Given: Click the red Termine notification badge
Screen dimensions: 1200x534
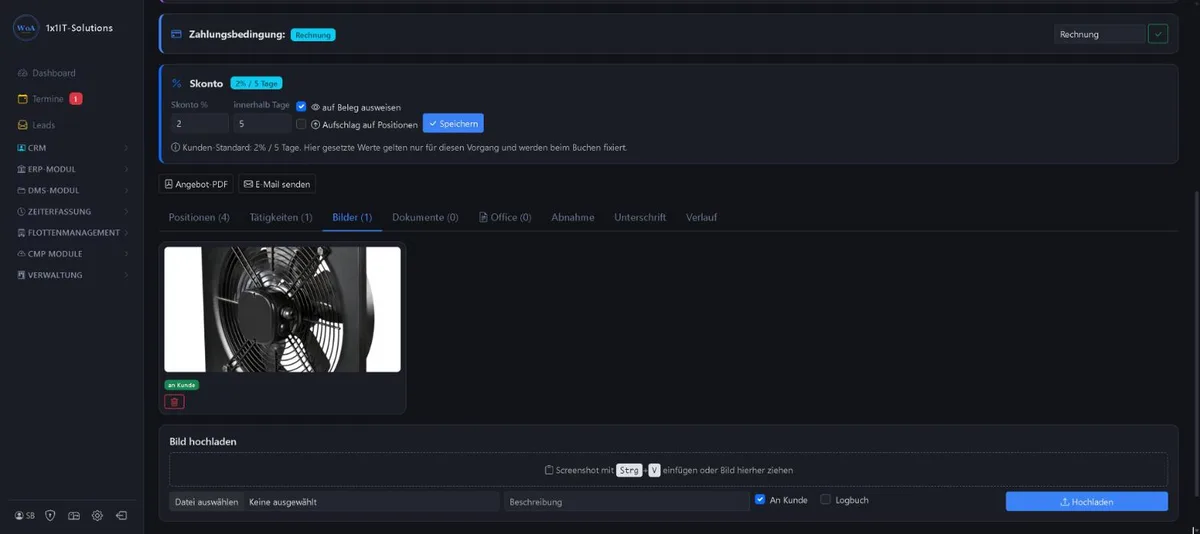Looking at the screenshot, I should (76, 99).
